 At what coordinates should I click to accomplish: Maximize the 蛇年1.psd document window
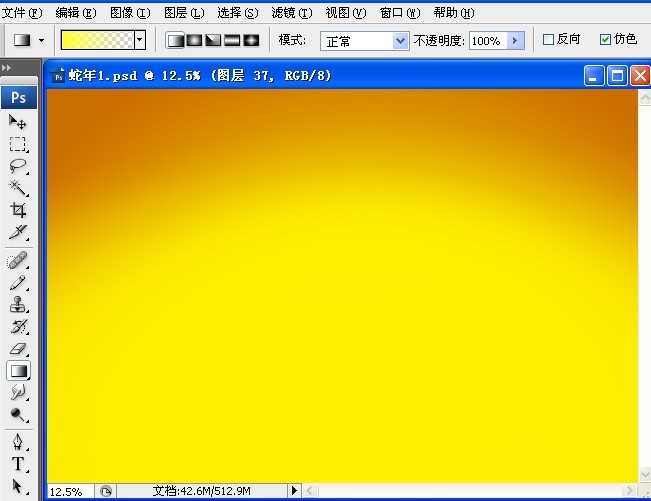(617, 76)
